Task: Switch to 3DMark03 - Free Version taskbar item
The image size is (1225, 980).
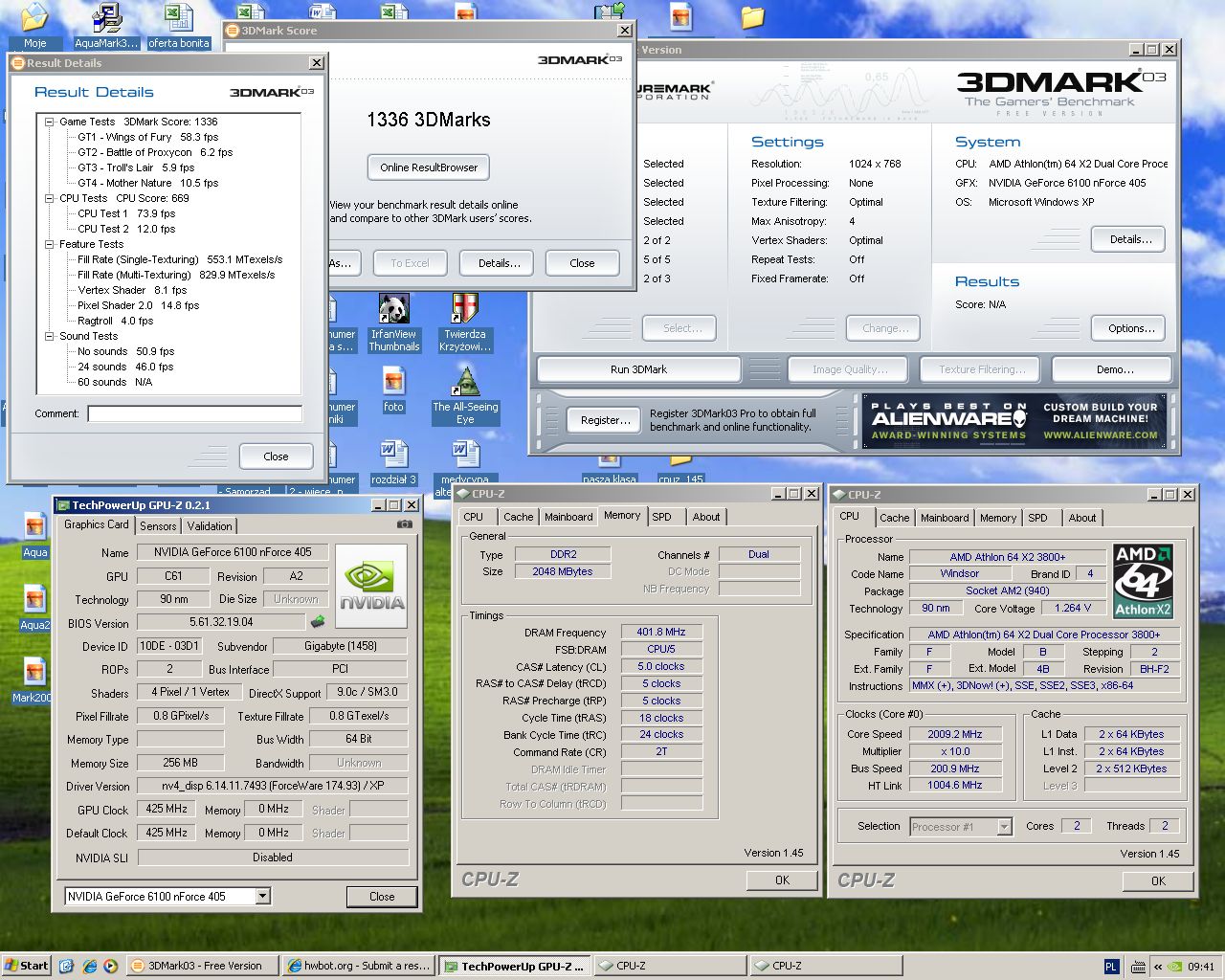Action: click(x=202, y=966)
